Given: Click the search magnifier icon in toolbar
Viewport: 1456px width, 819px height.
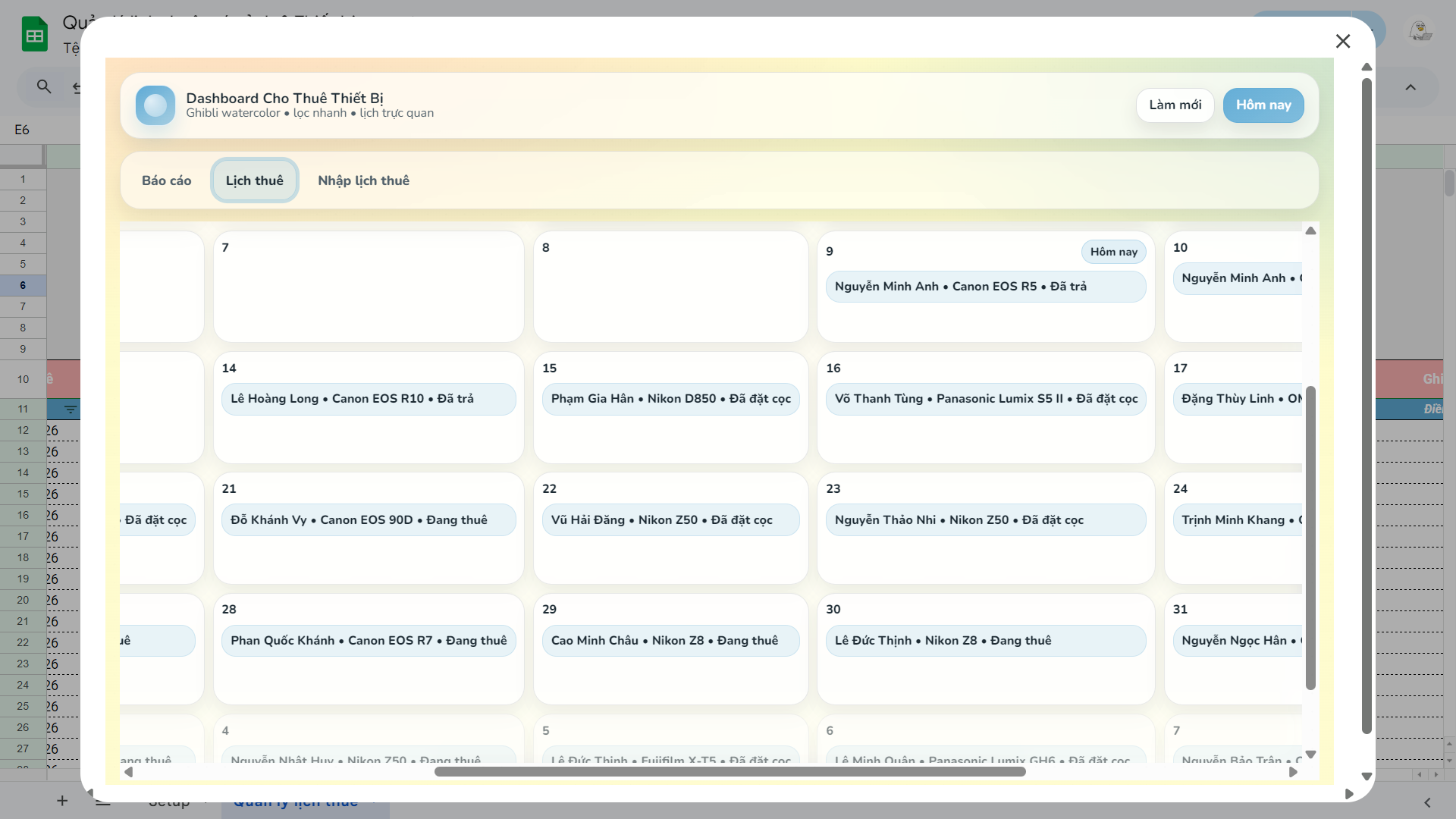Looking at the screenshot, I should tap(44, 86).
